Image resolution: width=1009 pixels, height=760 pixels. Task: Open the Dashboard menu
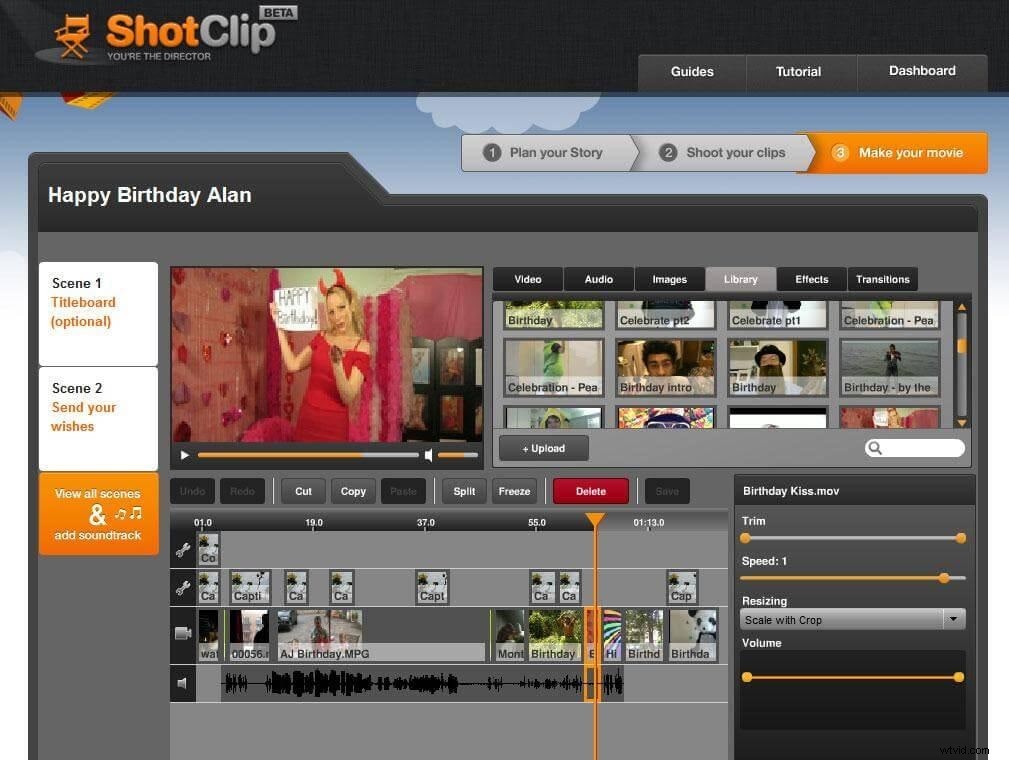click(x=921, y=70)
